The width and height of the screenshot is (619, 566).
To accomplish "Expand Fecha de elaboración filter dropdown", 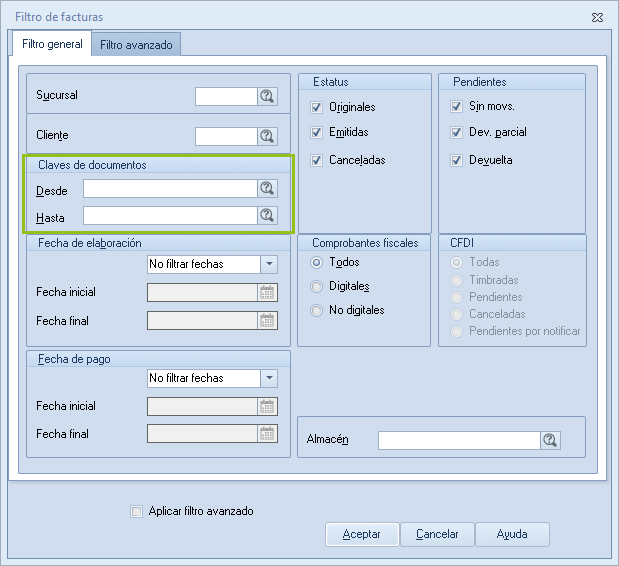I will tap(269, 264).
